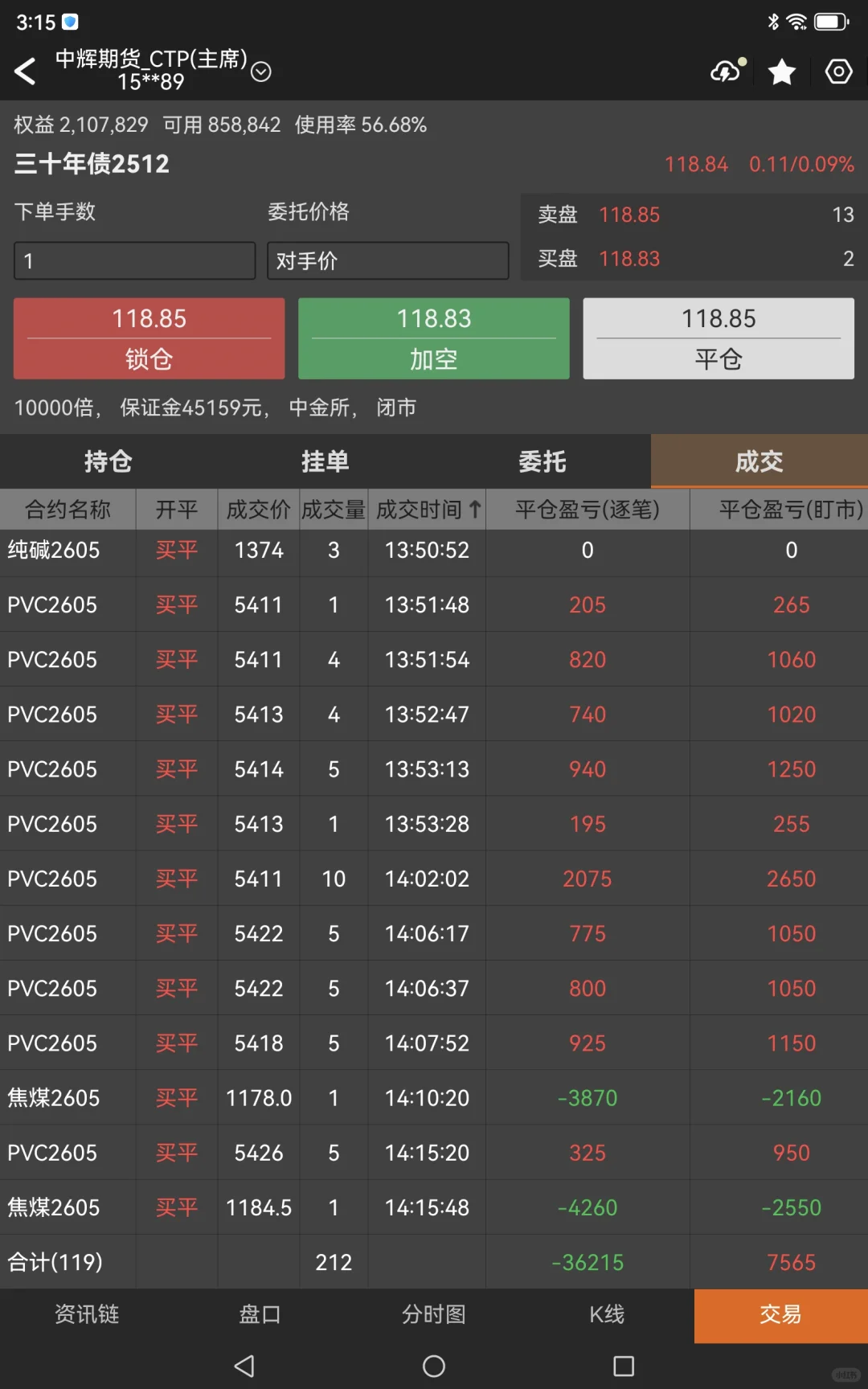Select PVC2605 trade at 14:15:20
The height and width of the screenshot is (1389, 868).
click(x=434, y=1153)
